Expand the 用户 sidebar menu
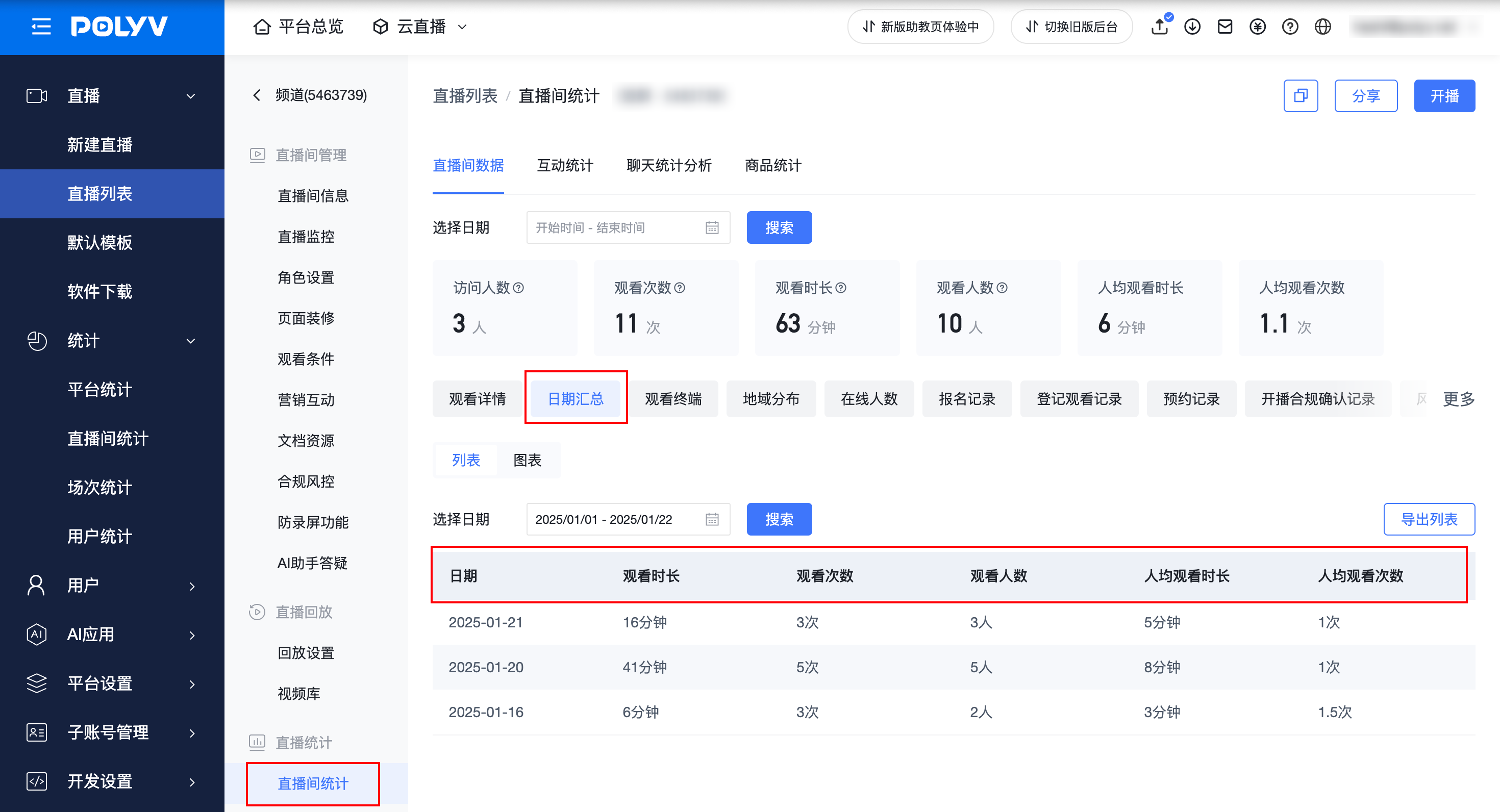Viewport: 1500px width, 812px height. 112,585
